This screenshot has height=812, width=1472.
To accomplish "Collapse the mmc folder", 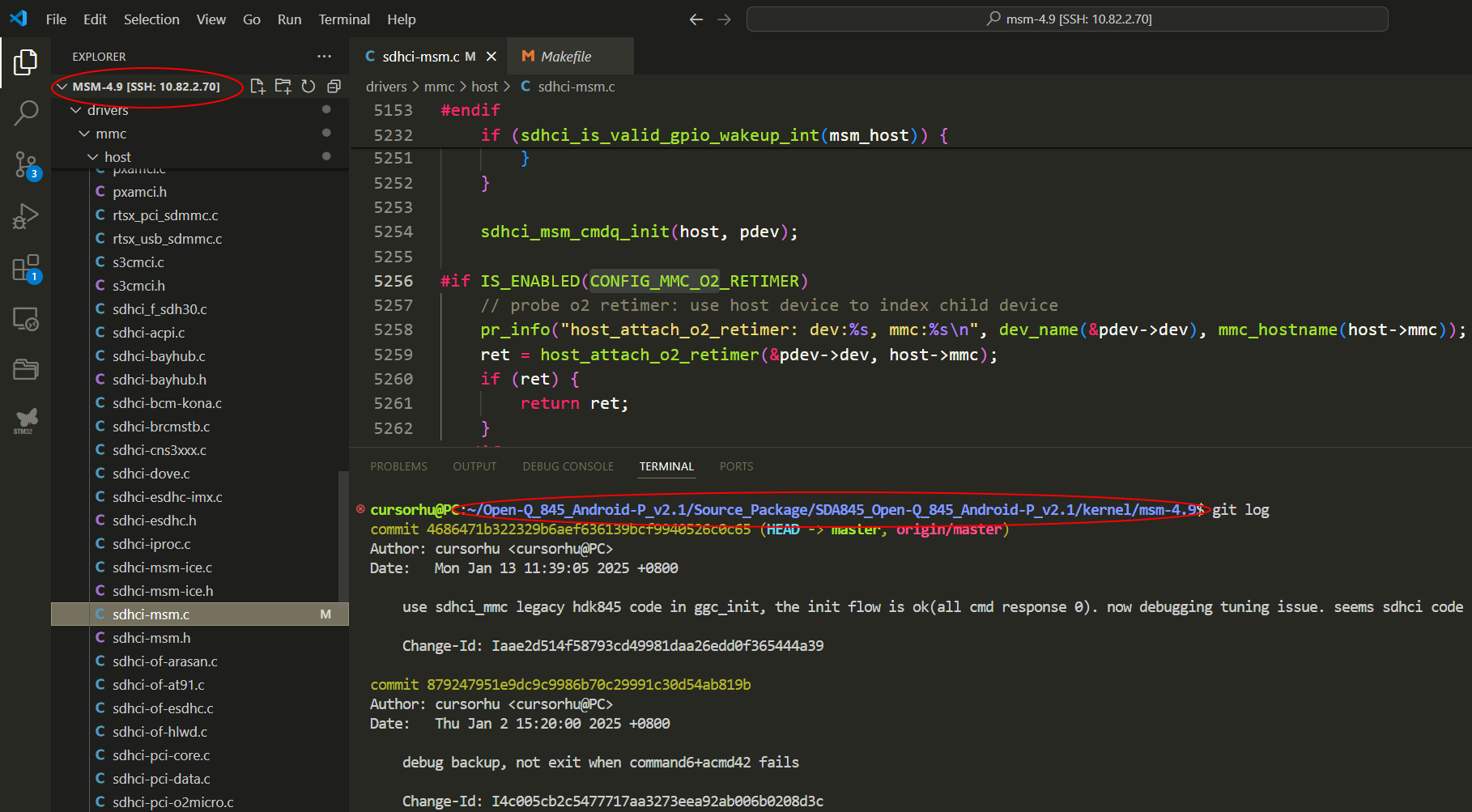I will point(84,134).
